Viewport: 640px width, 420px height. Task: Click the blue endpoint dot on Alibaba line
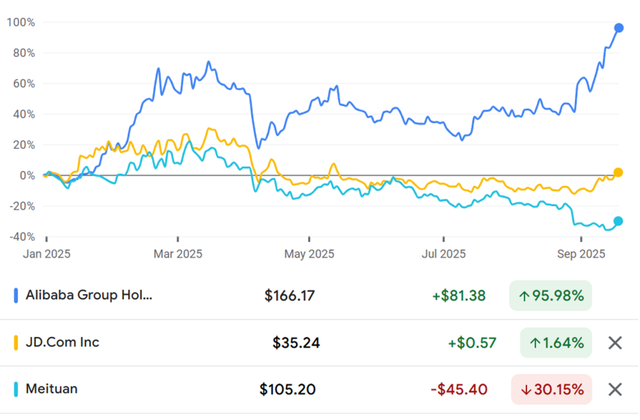pos(618,28)
